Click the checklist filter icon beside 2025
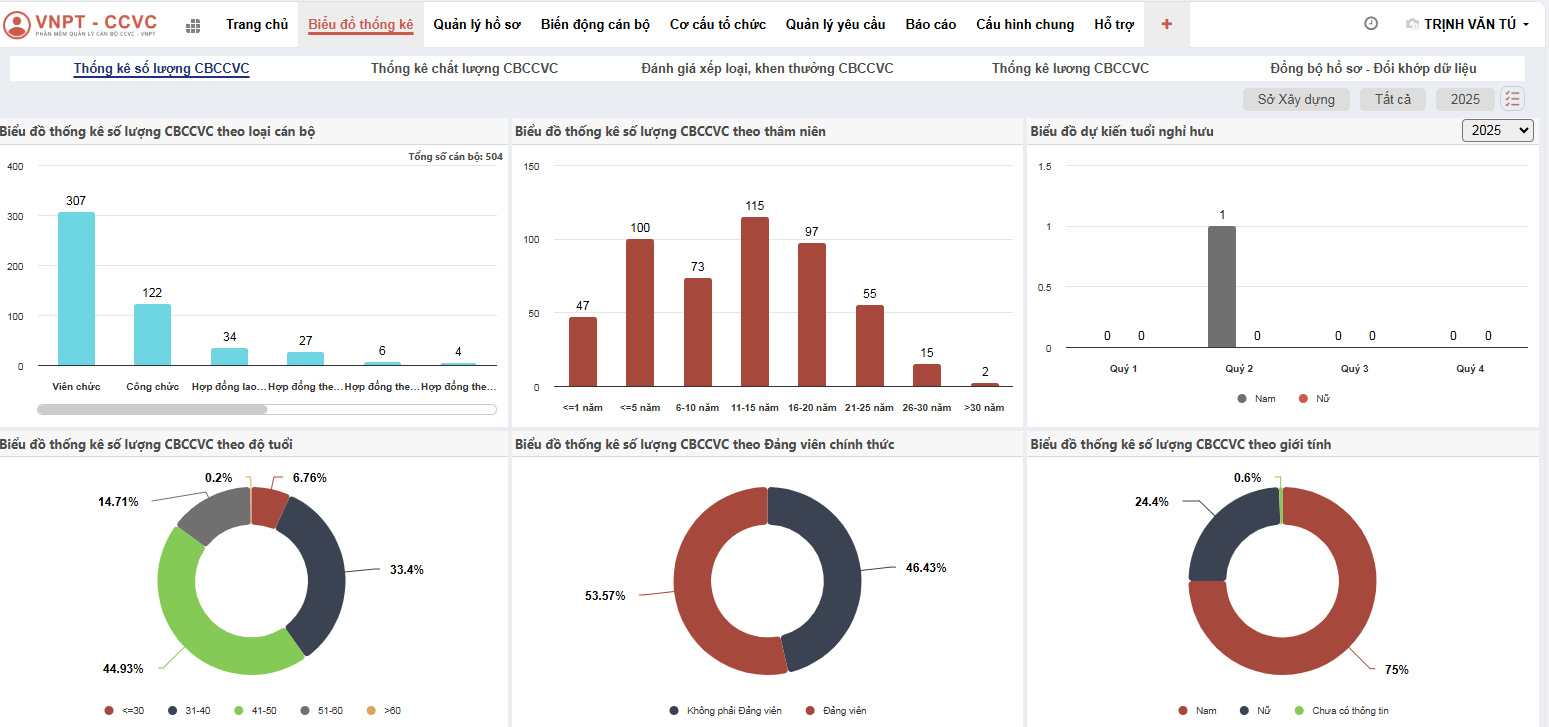This screenshot has height=727, width=1549. click(1512, 99)
